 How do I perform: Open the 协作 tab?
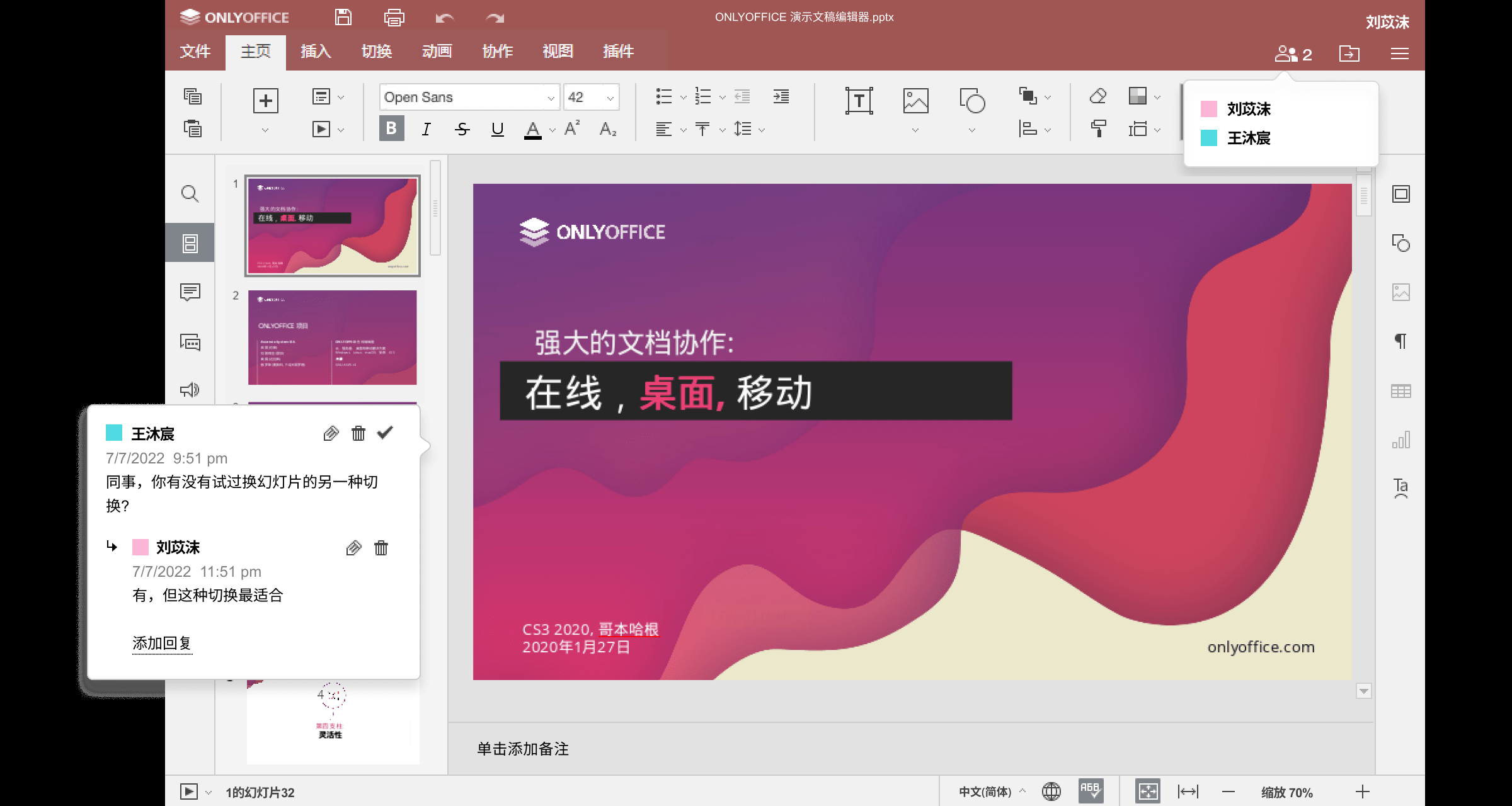pyautogui.click(x=497, y=52)
